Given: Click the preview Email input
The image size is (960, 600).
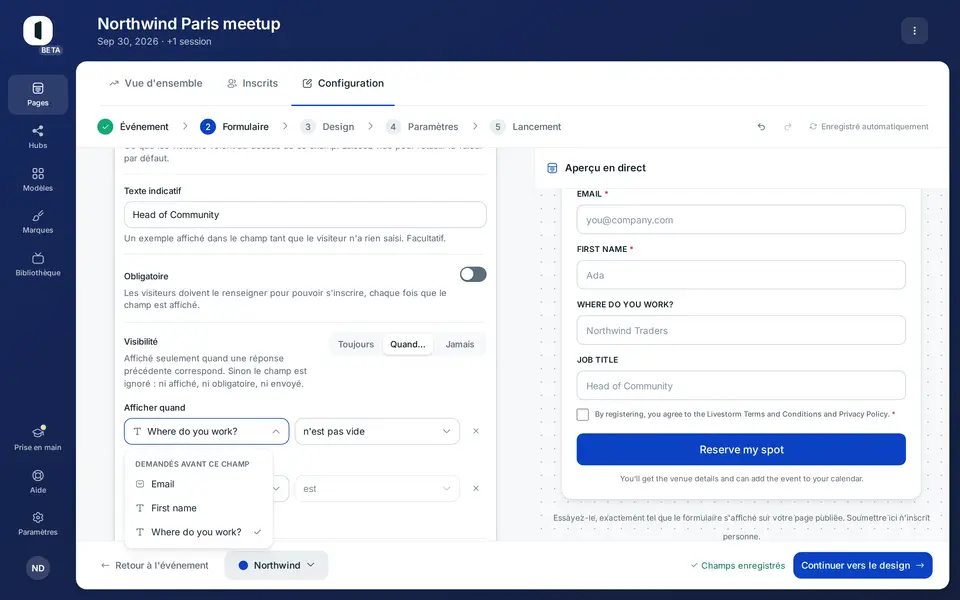Looking at the screenshot, I should [741, 220].
